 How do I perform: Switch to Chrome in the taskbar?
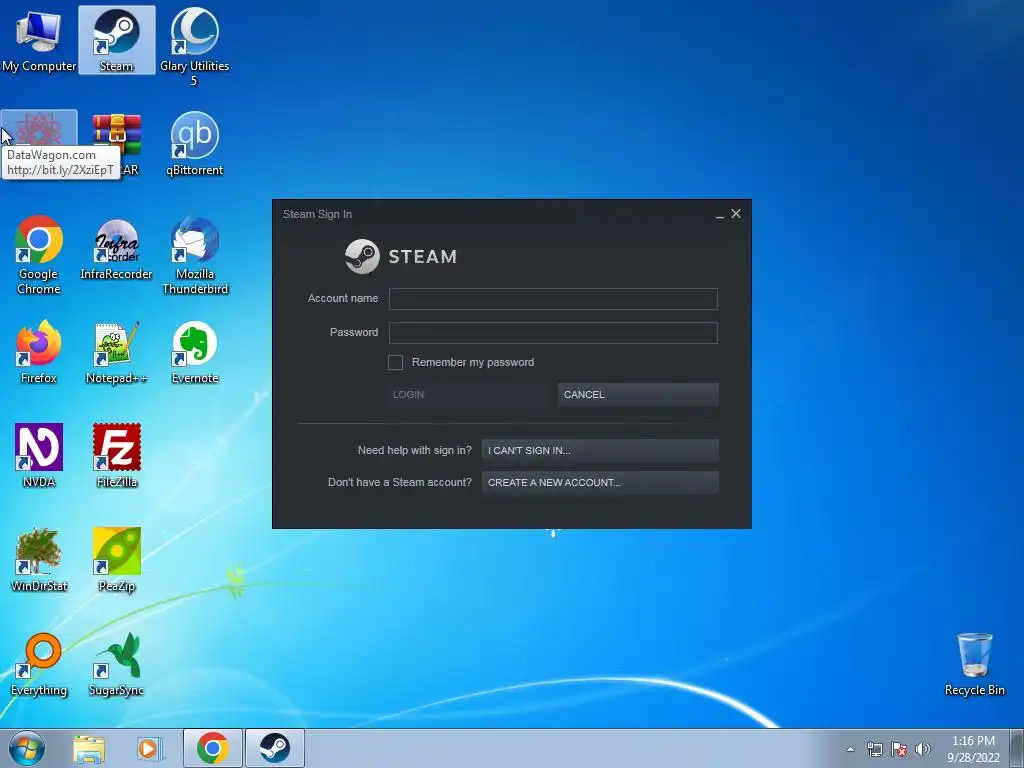tap(213, 748)
